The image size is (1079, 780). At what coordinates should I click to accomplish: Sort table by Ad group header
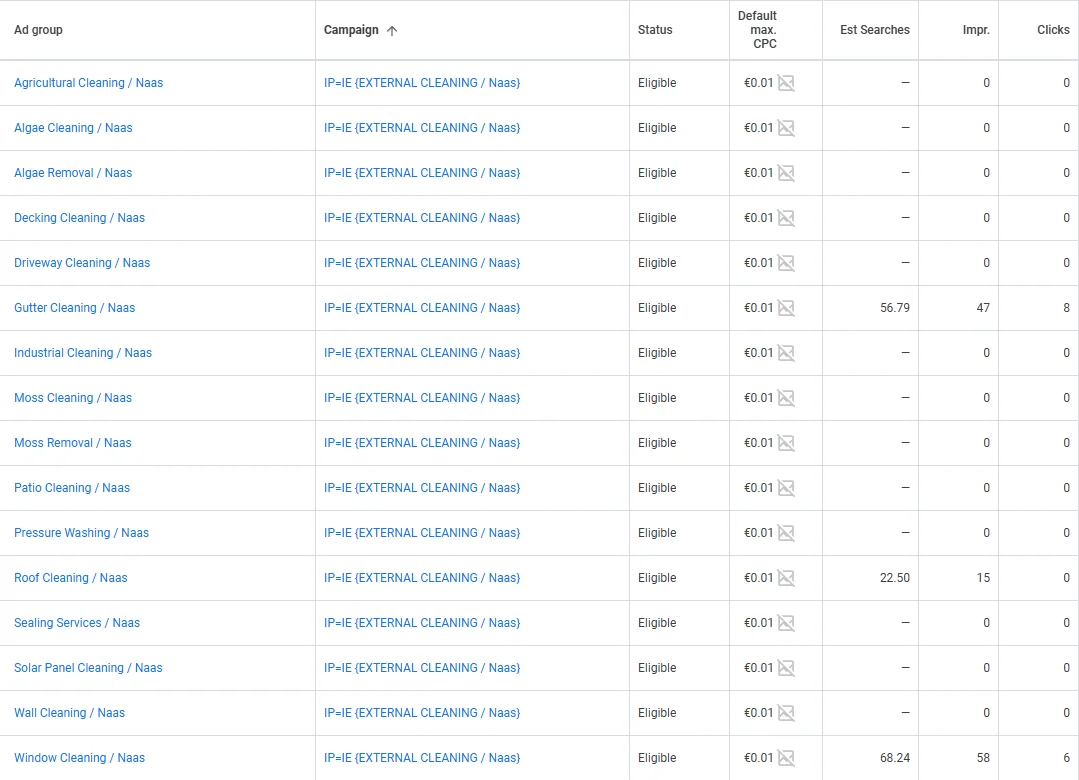pyautogui.click(x=38, y=30)
